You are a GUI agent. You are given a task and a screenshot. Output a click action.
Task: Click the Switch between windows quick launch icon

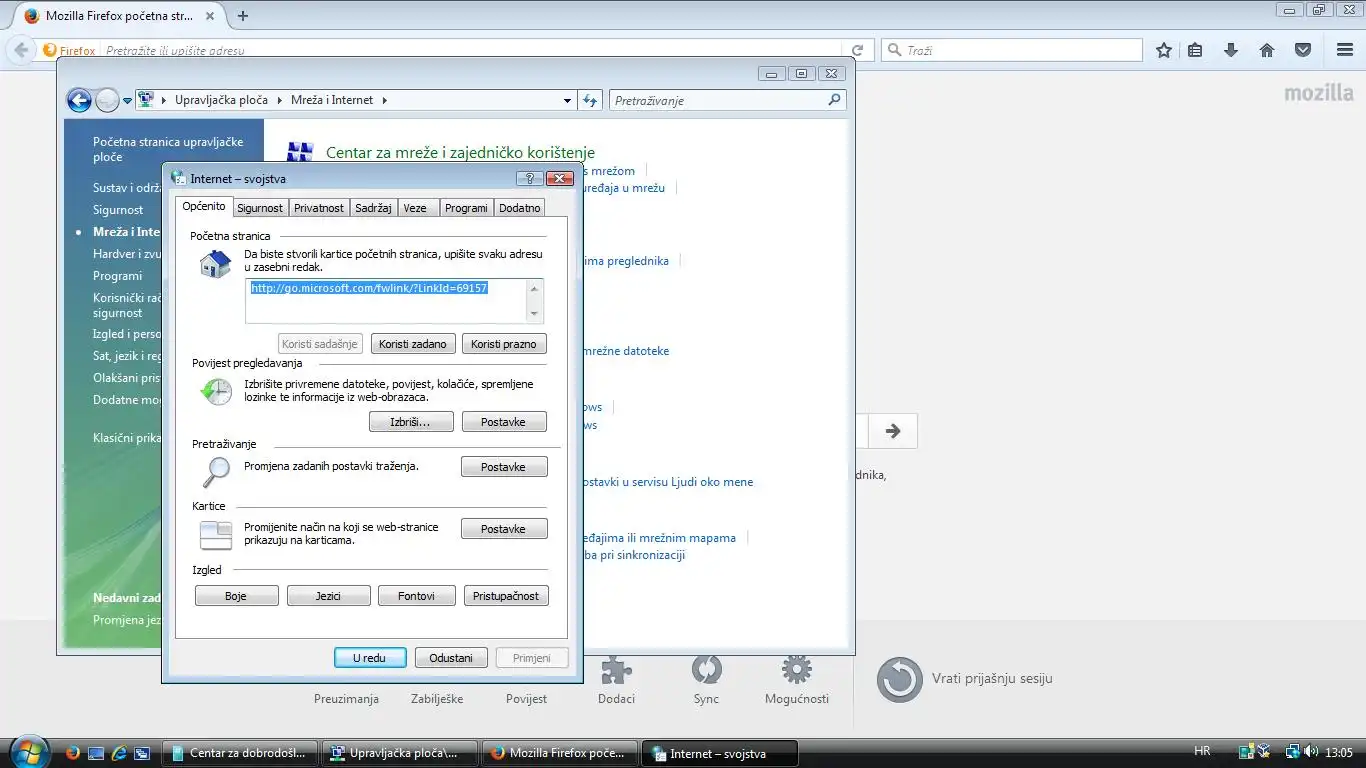click(142, 753)
